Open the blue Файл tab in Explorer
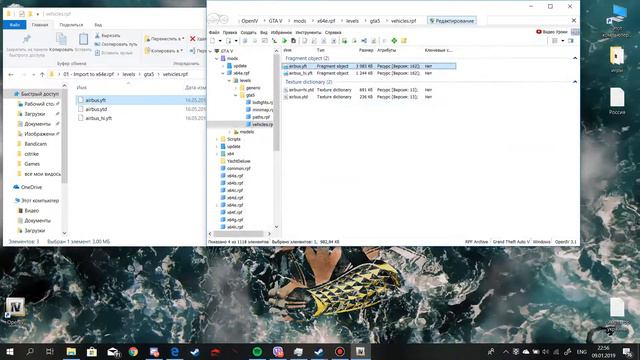 point(15,25)
